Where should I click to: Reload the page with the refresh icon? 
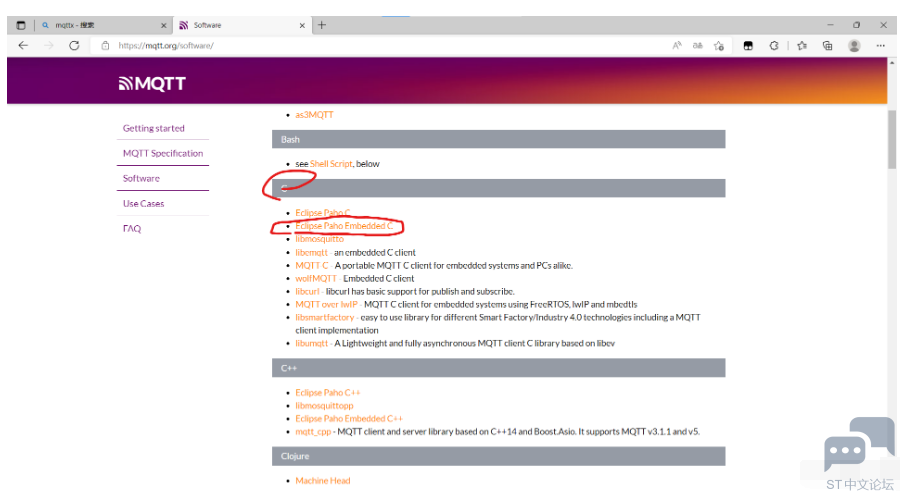[74, 46]
